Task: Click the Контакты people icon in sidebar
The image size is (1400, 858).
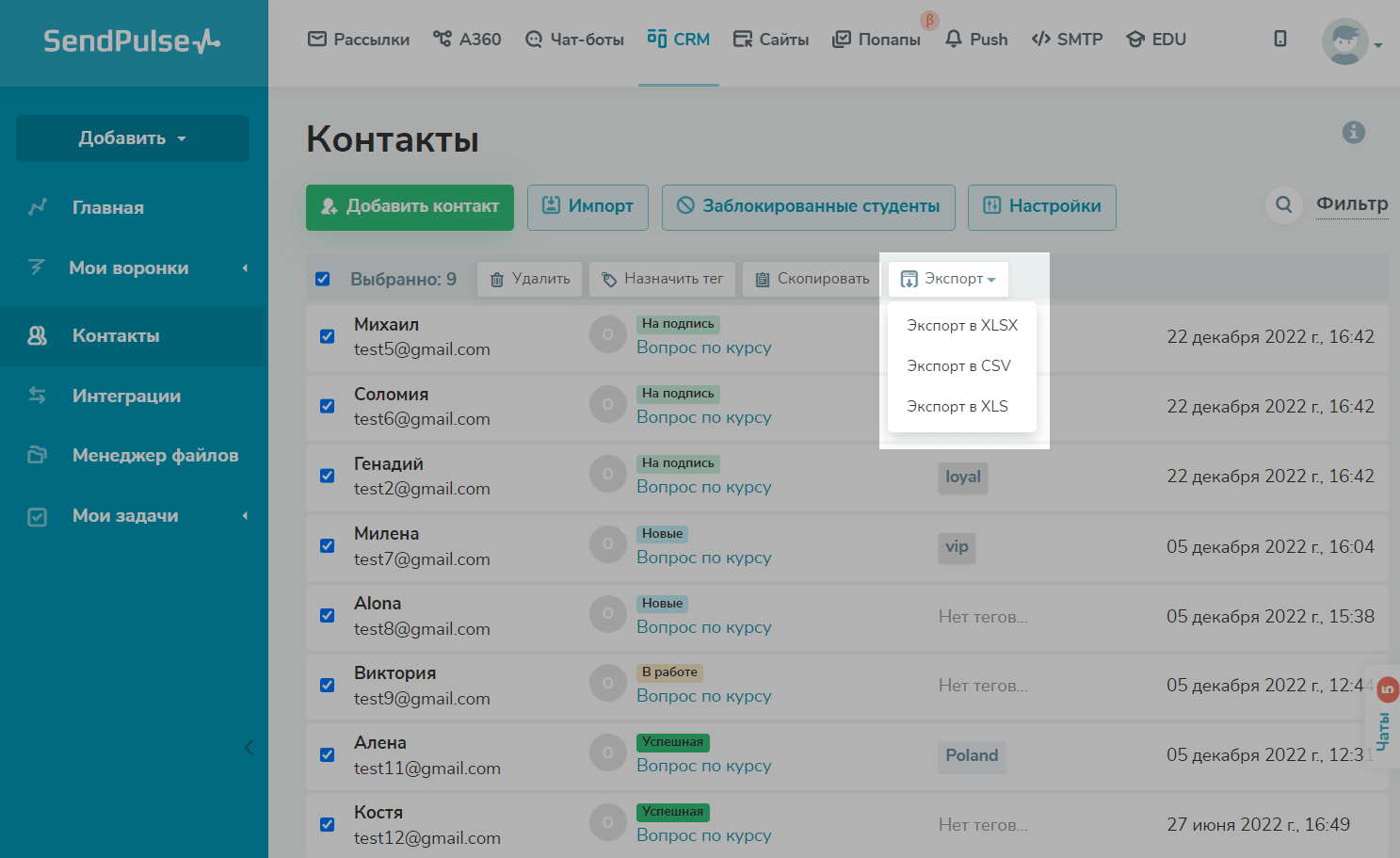Action: [38, 335]
